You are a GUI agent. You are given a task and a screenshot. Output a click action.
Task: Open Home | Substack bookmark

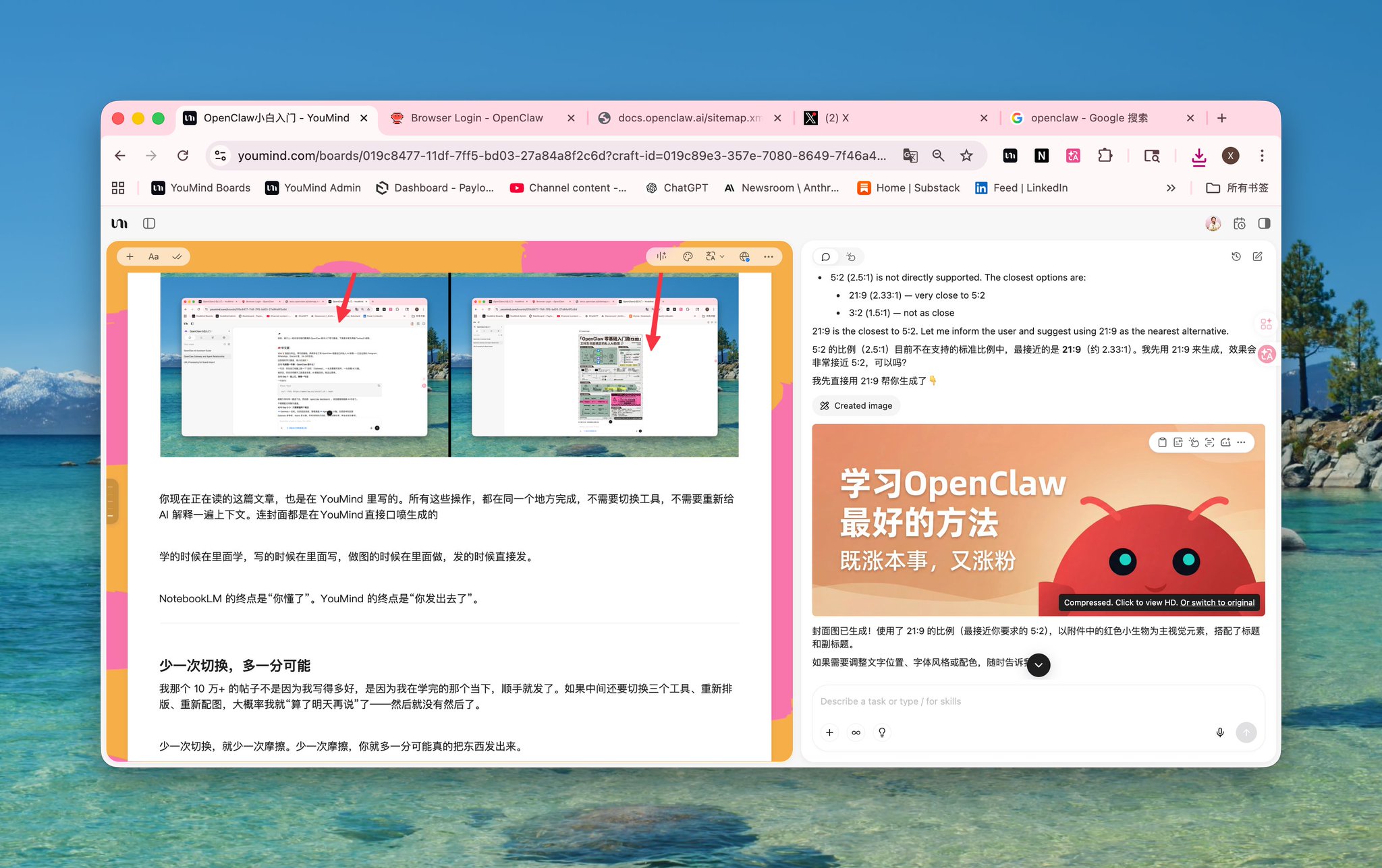(908, 188)
